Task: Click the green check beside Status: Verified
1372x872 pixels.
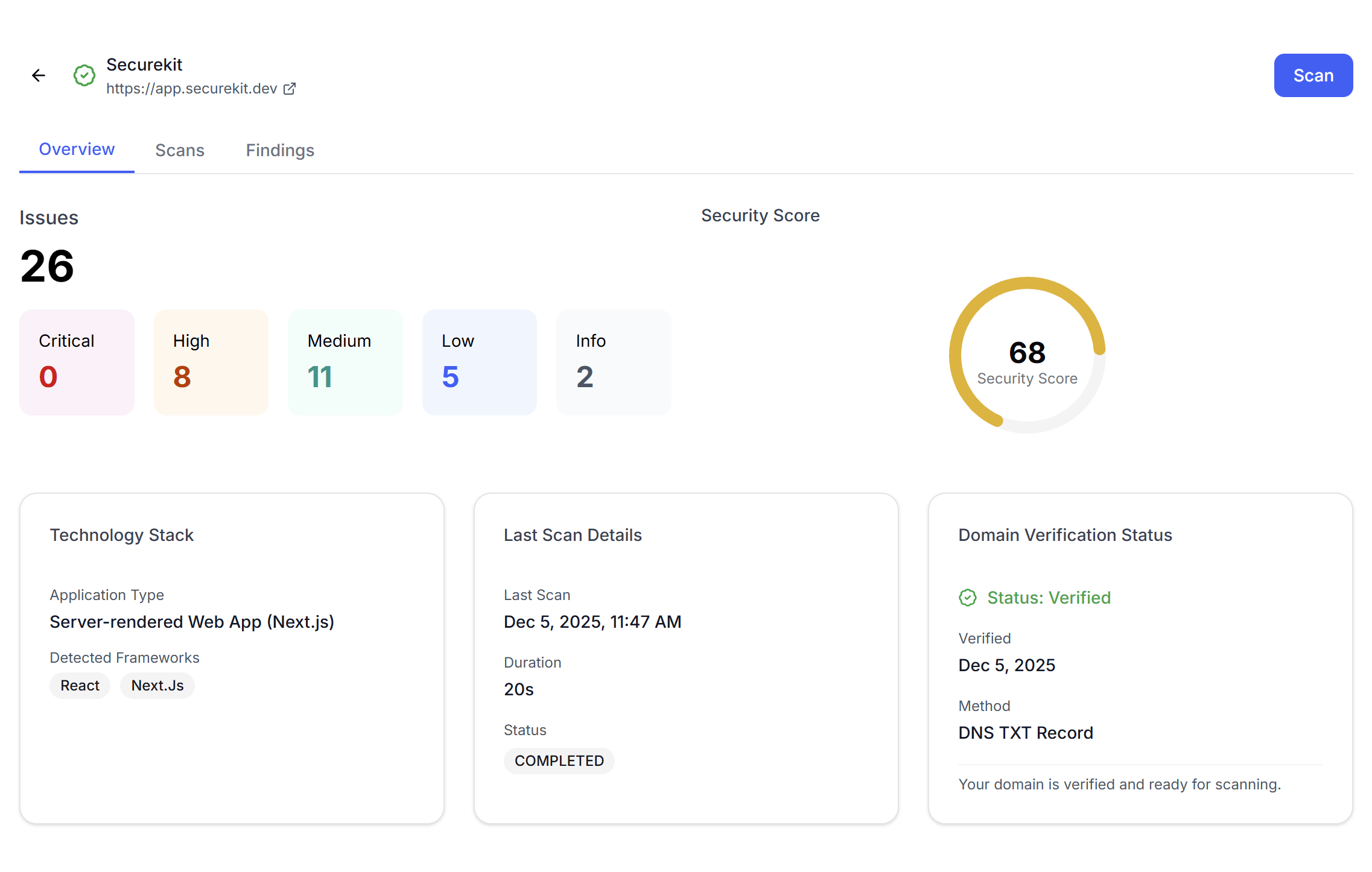Action: (968, 598)
